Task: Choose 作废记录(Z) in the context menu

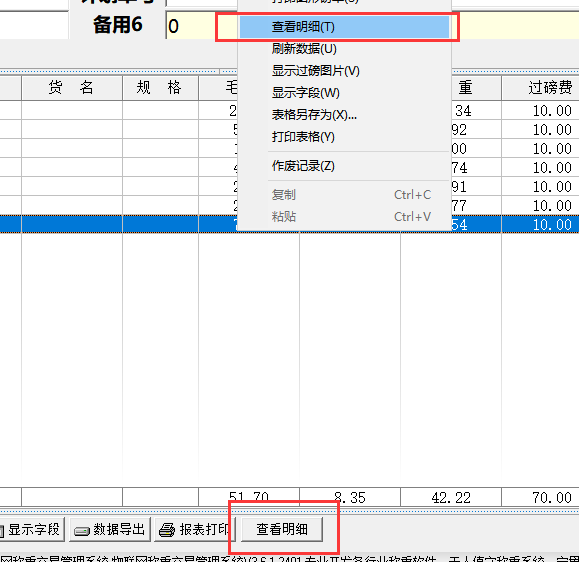Action: [344, 166]
